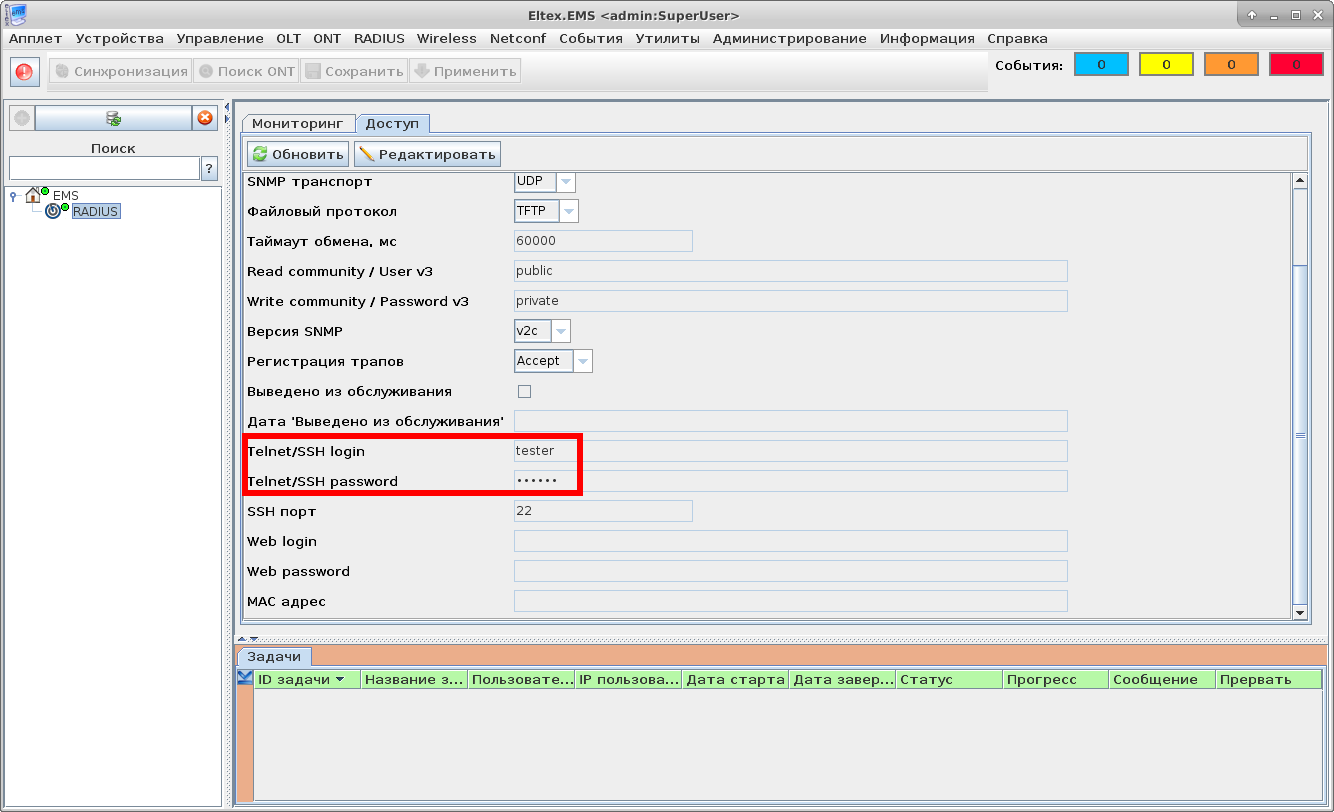Toggle the Выведено из обслуживания checkbox
1334x812 pixels.
(524, 391)
